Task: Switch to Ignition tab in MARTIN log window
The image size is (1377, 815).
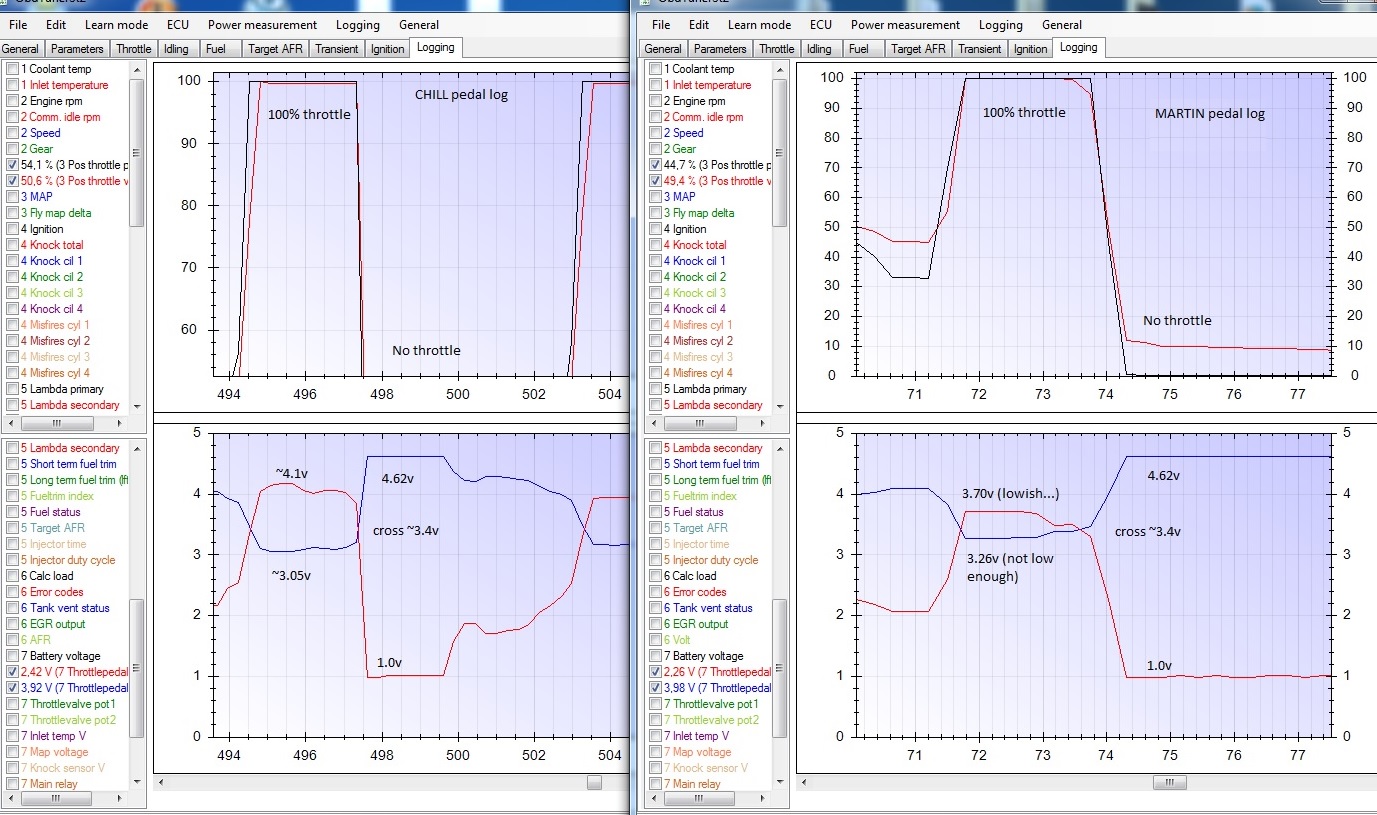Action: 1030,48
